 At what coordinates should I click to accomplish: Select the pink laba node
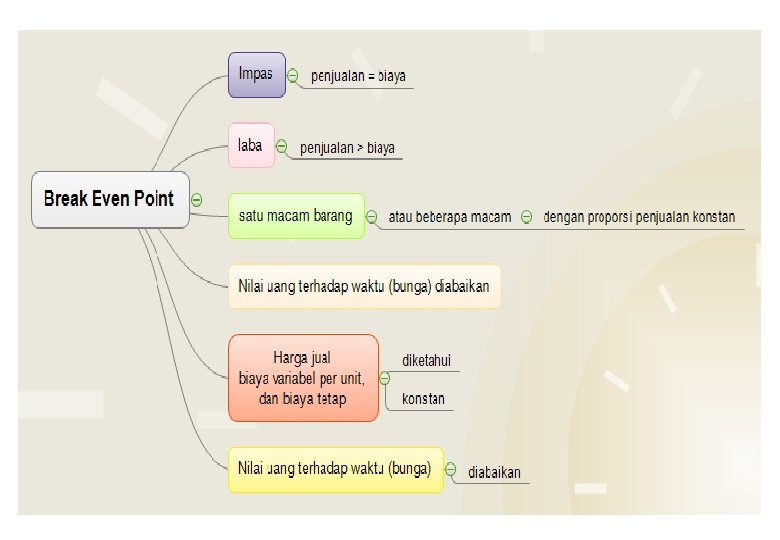click(x=250, y=145)
